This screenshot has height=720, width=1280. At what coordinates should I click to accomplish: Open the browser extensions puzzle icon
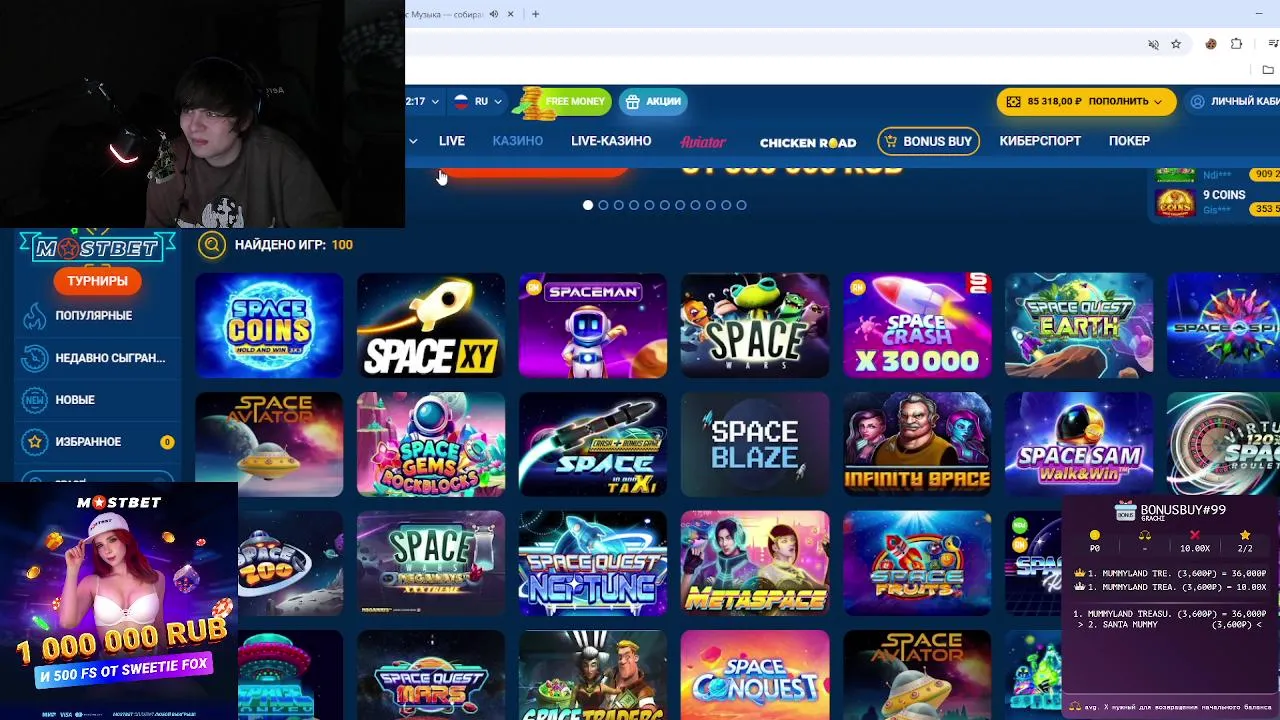[1237, 44]
